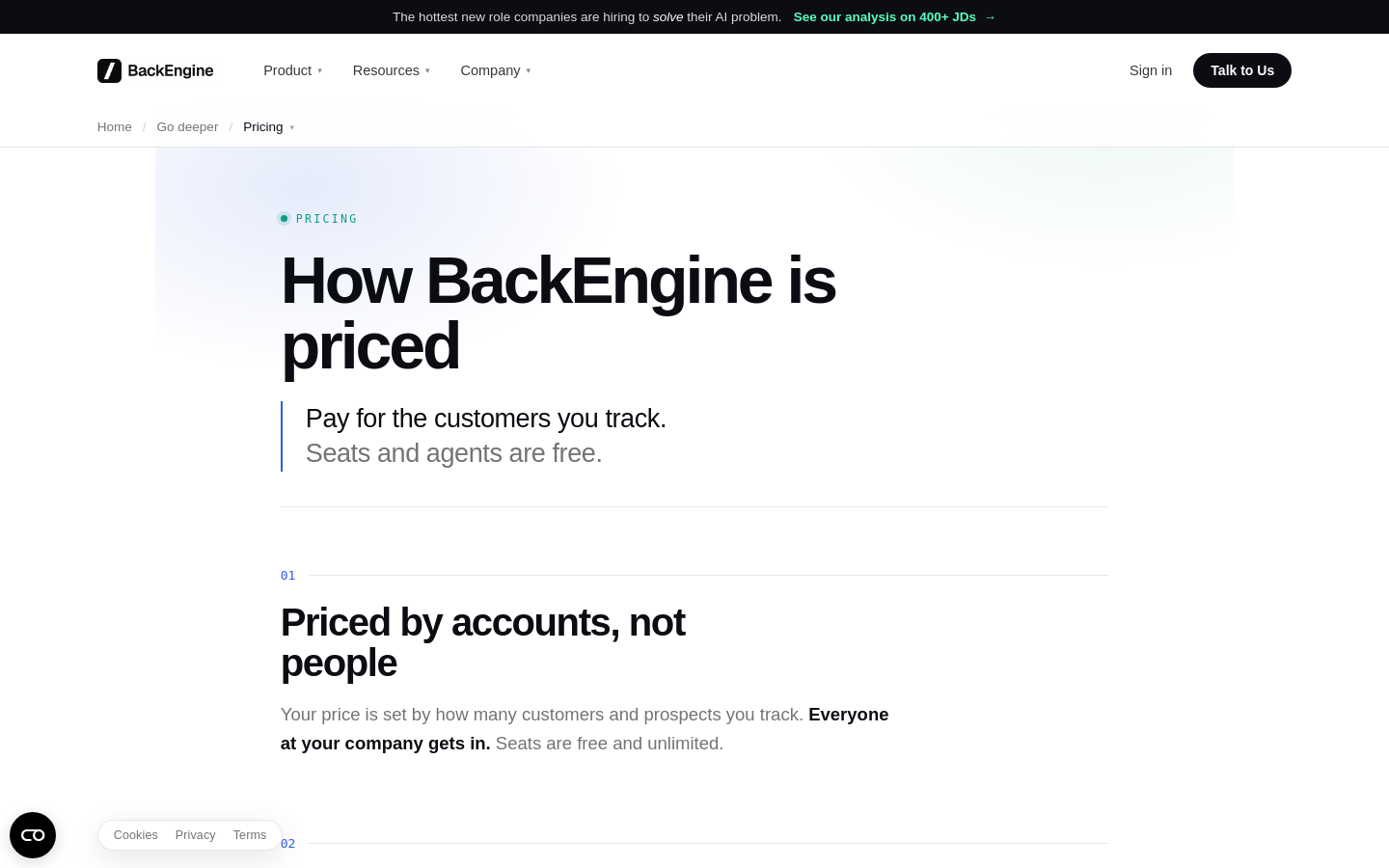This screenshot has width=1389, height=868.
Task: Click section number 02
Action: [288, 844]
